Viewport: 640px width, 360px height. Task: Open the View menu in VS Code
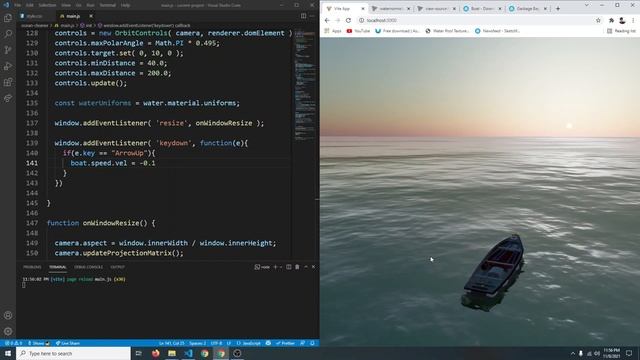pyautogui.click(x=66, y=5)
